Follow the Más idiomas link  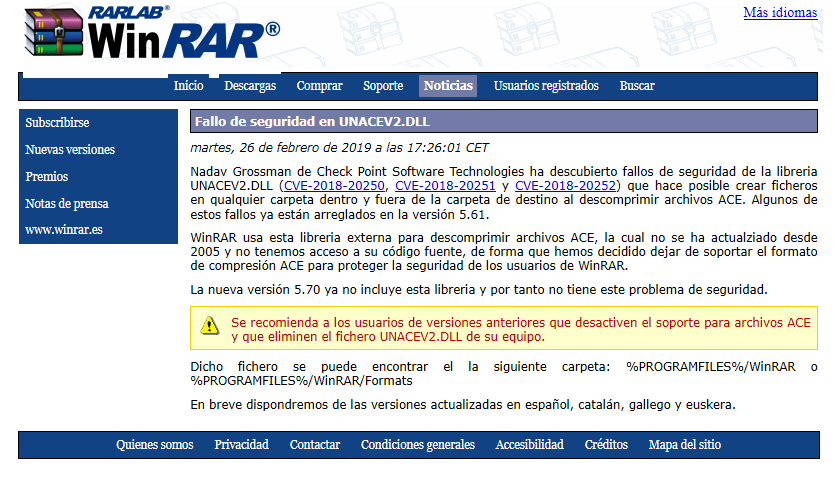tap(780, 13)
